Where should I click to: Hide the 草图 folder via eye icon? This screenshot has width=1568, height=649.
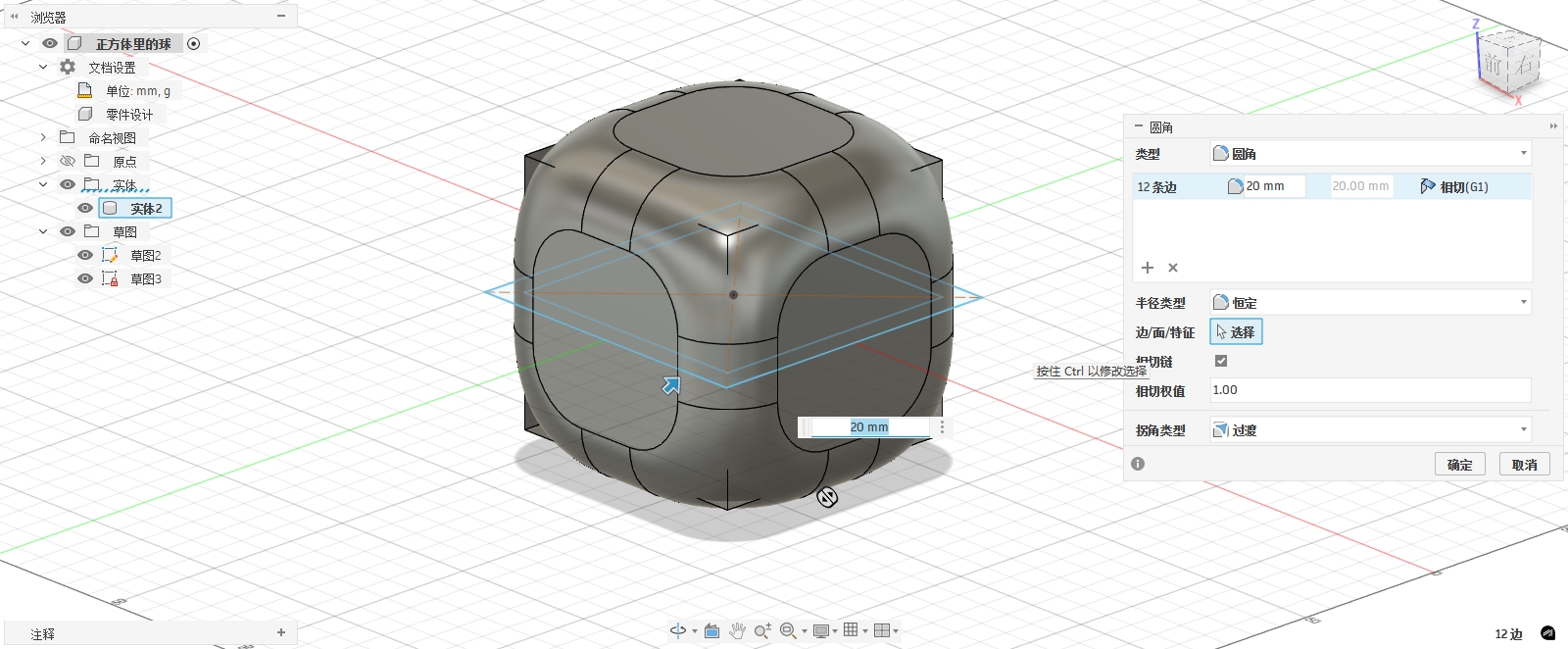(x=68, y=231)
